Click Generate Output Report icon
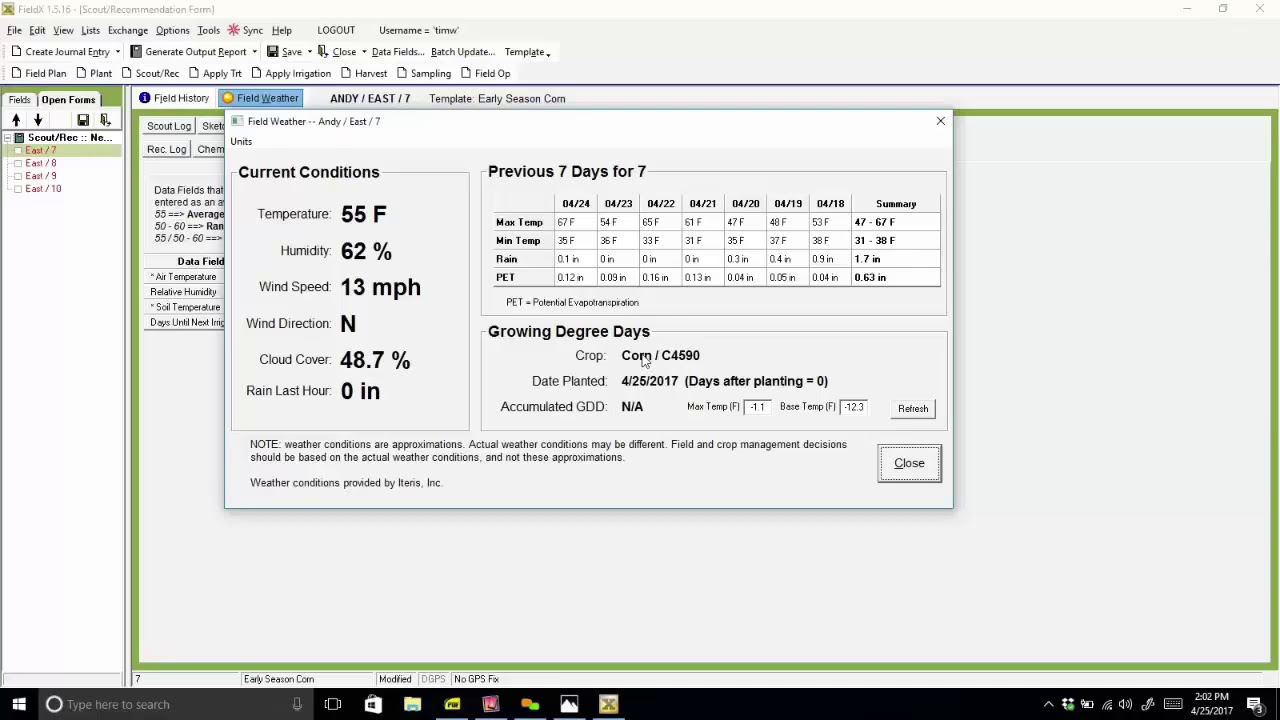This screenshot has height=720, width=1280. (136, 52)
